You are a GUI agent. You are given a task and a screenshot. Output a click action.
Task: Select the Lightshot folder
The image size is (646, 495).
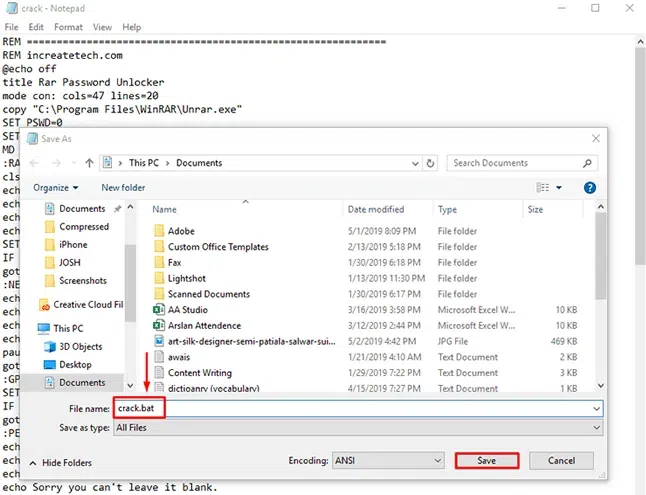(x=179, y=278)
